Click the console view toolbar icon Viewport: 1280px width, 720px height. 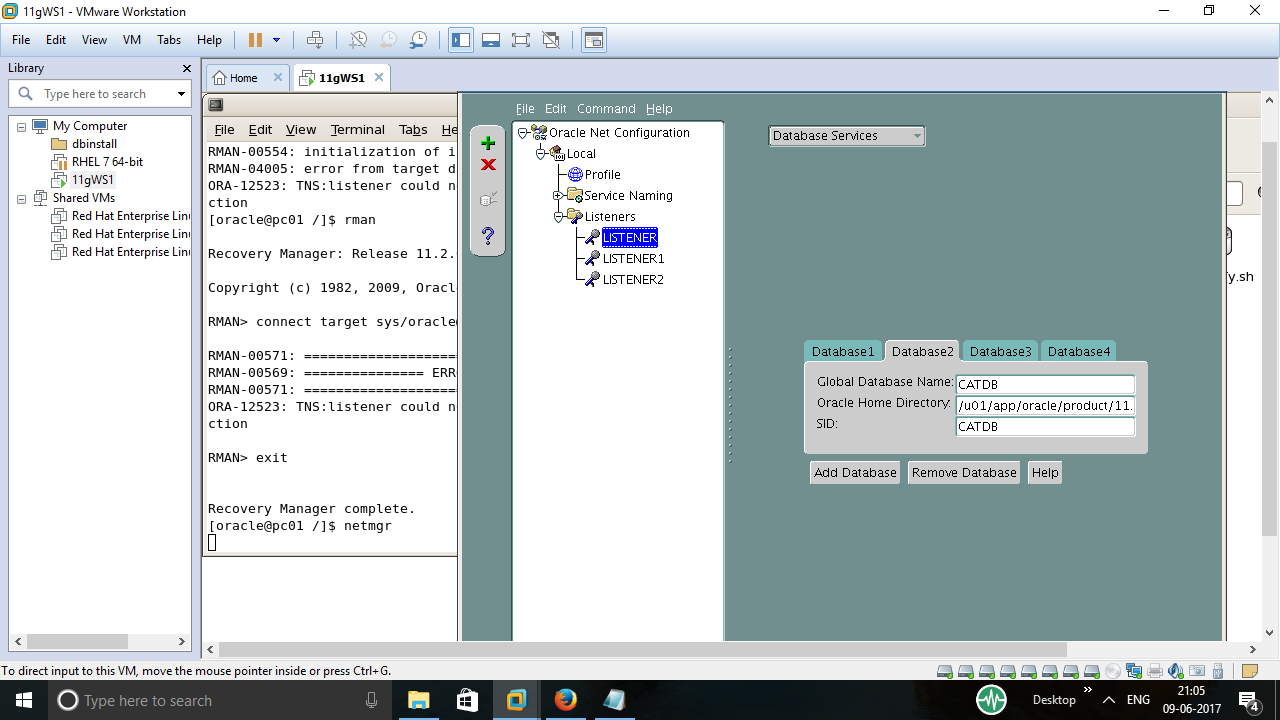tap(594, 40)
